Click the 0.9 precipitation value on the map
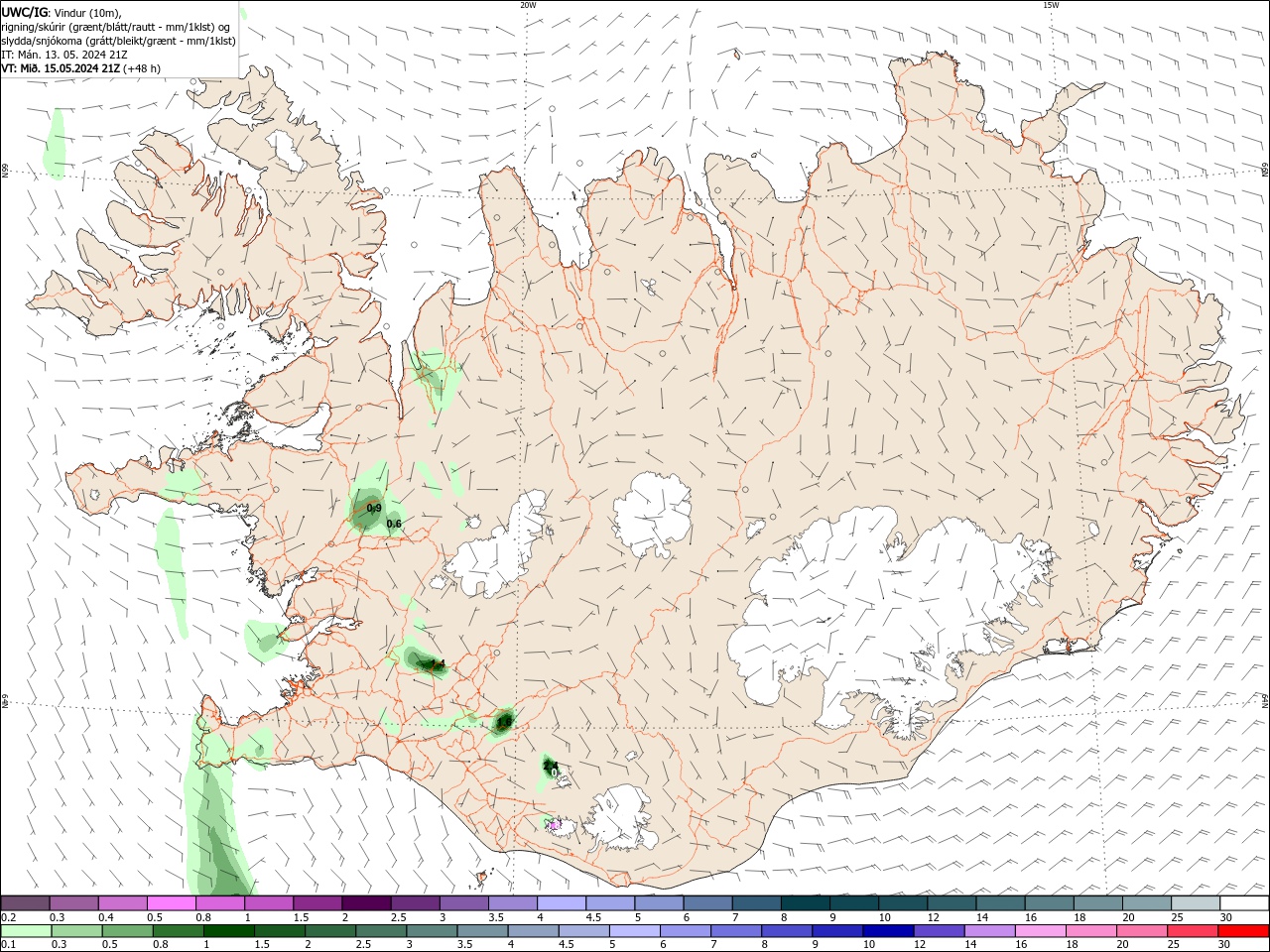Image resolution: width=1270 pixels, height=952 pixels. tap(374, 508)
